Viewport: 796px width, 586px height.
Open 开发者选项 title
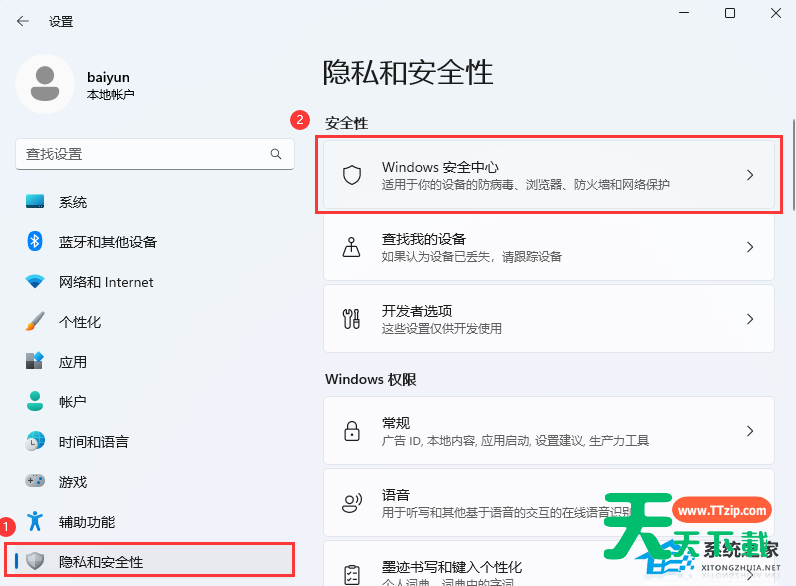tap(417, 311)
